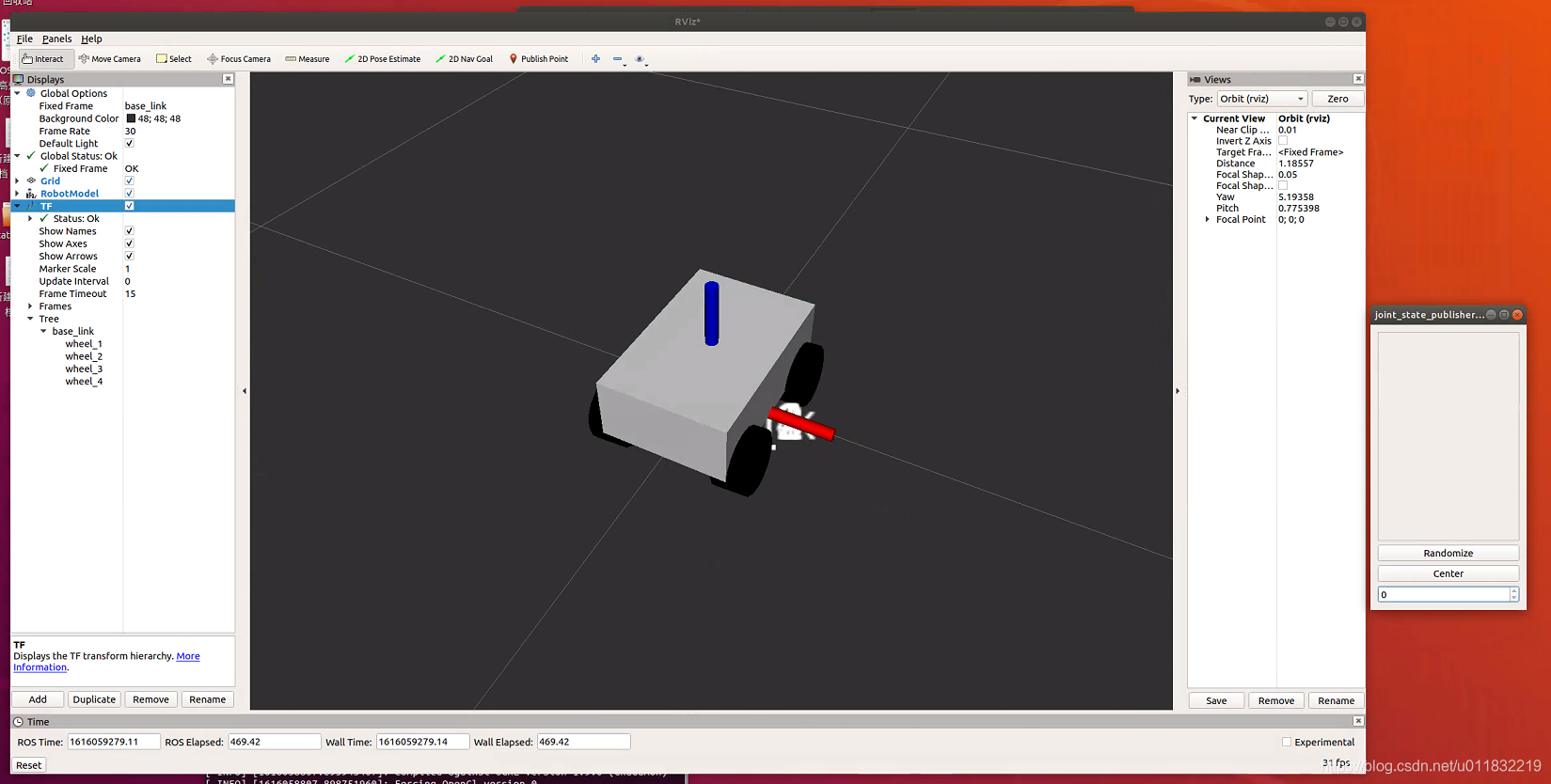Collapse the right Views dock arrow
This screenshot has height=784, width=1551.
coord(1178,391)
